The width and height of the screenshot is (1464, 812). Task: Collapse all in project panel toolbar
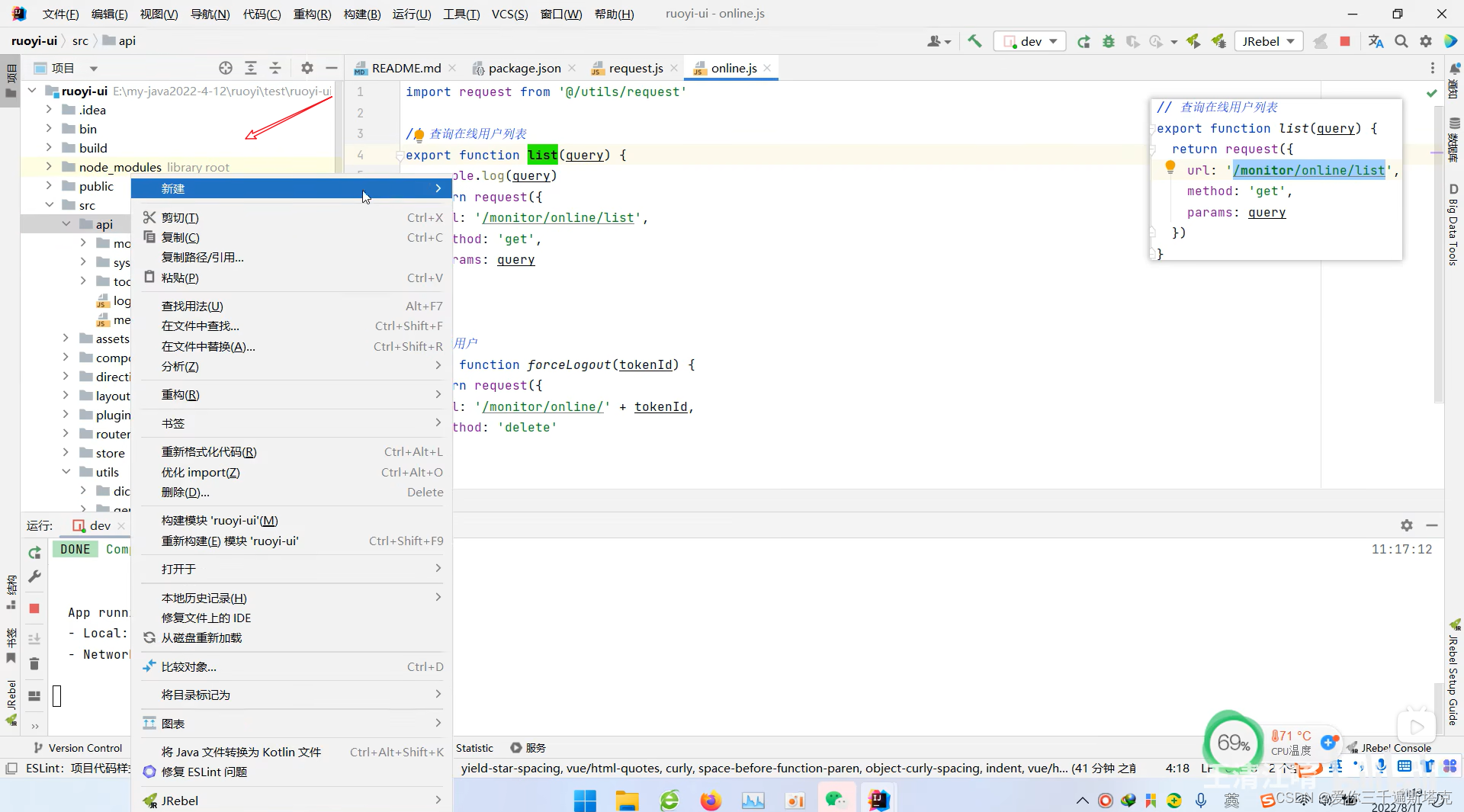[275, 68]
